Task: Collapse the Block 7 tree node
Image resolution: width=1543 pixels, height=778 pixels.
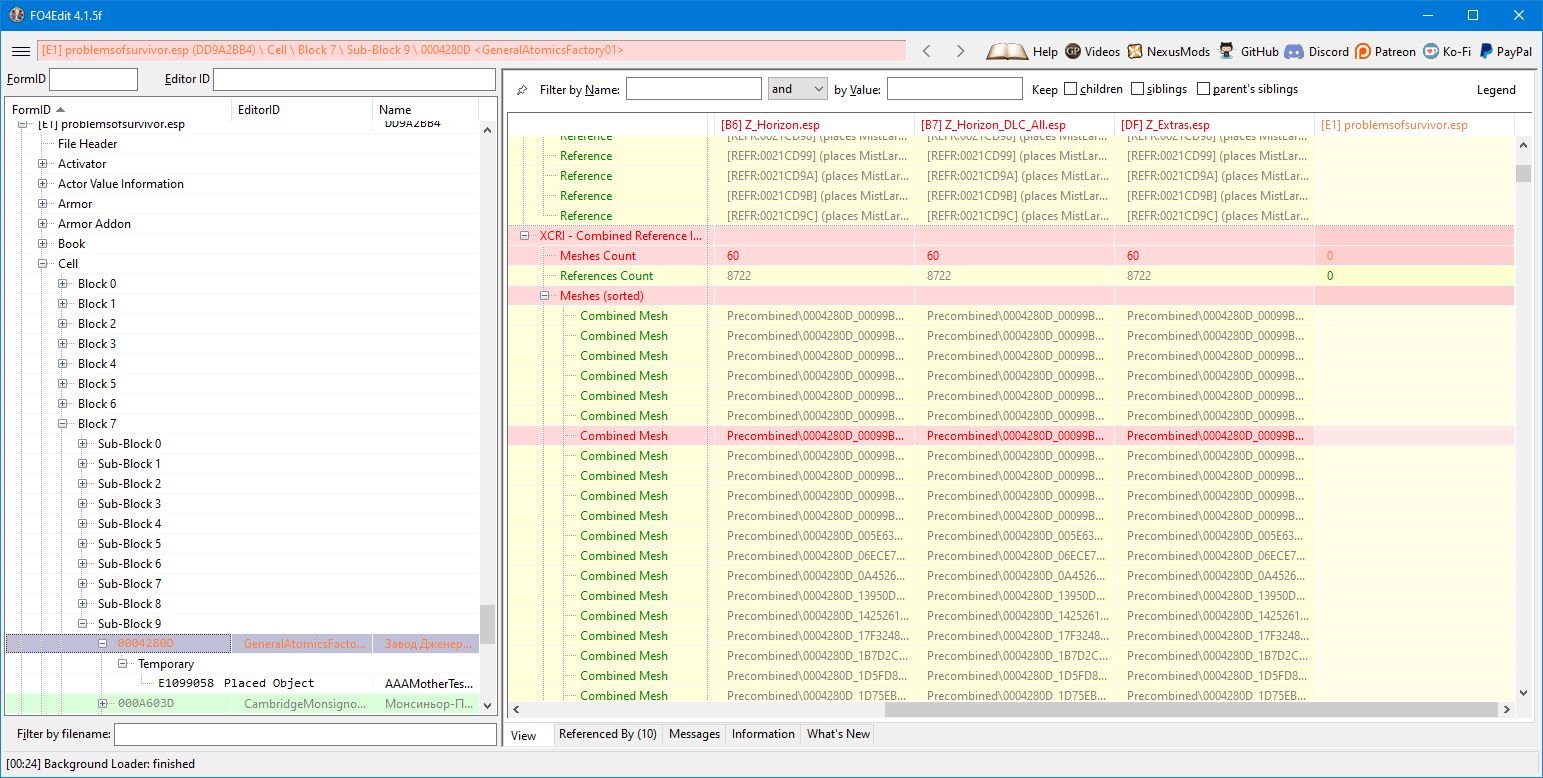Action: 63,424
